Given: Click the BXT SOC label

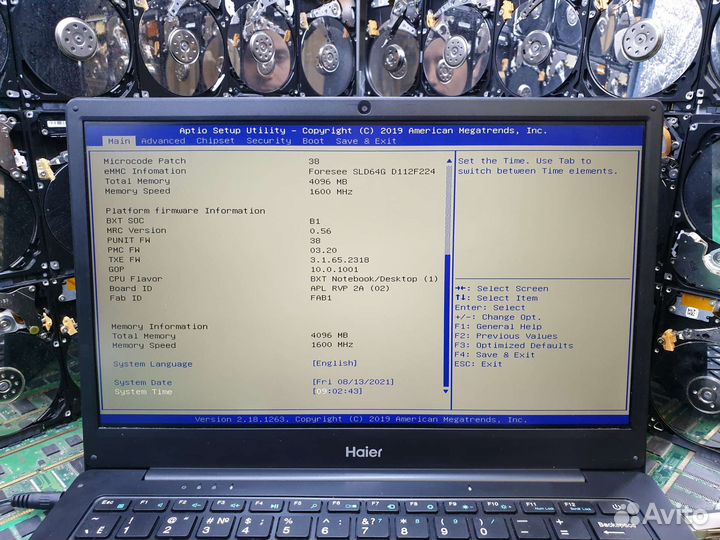Looking at the screenshot, I should coord(125,221).
